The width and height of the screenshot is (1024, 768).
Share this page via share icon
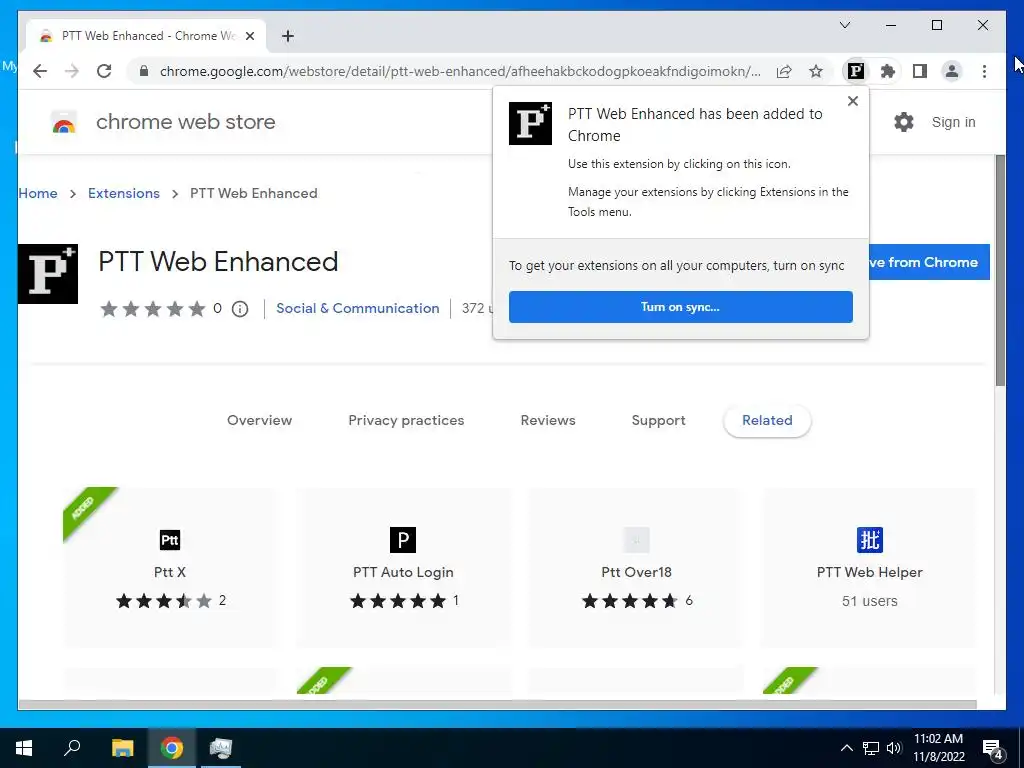(x=784, y=71)
